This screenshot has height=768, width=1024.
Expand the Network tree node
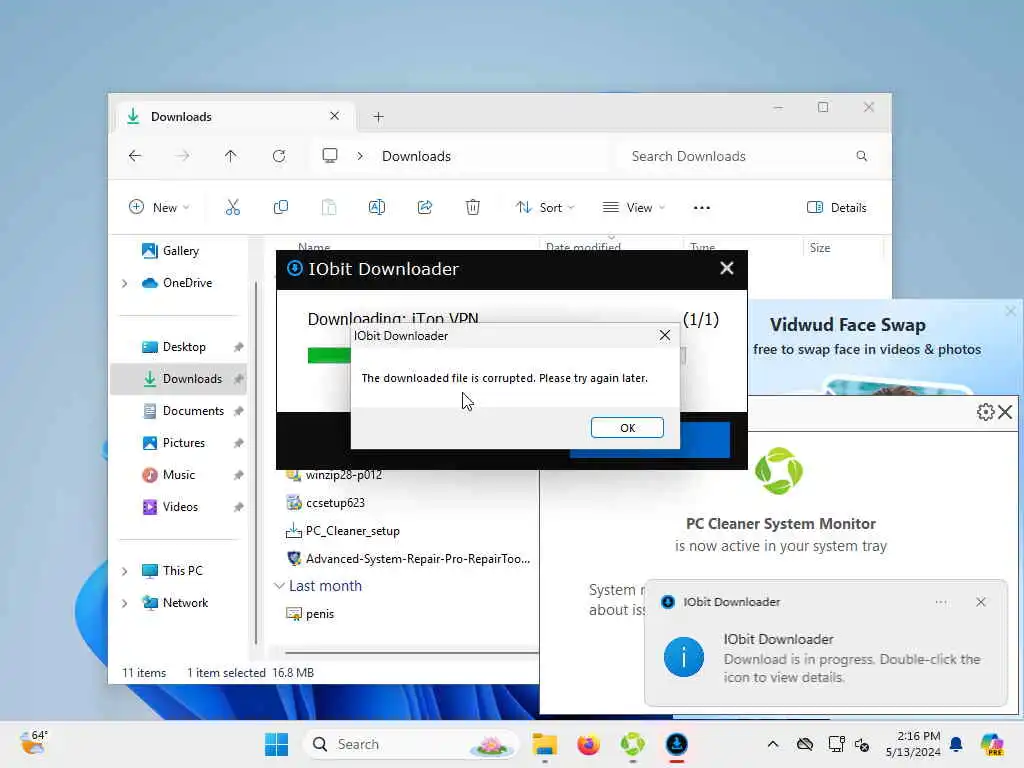tap(125, 603)
